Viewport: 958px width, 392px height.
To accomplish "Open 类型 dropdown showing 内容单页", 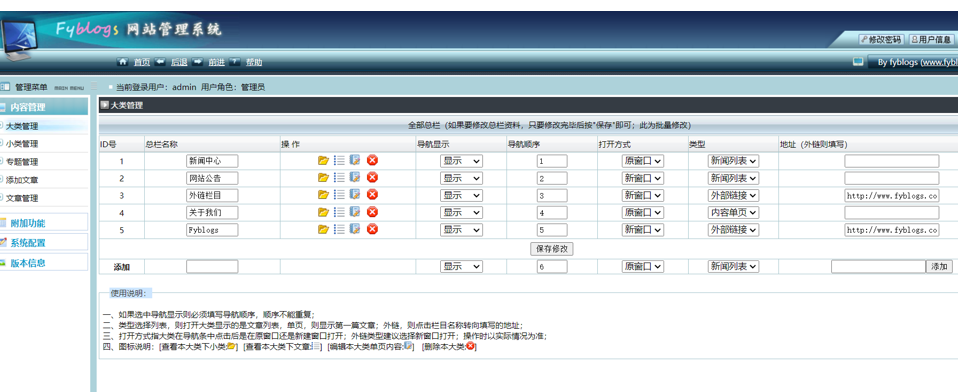I will [733, 212].
